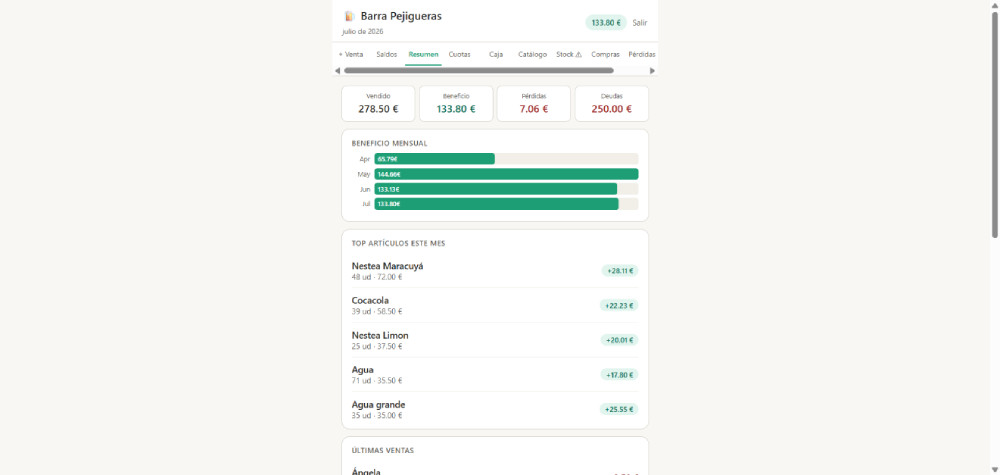Open the Stock tab with warning icon
The width and height of the screenshot is (1000, 475).
click(569, 55)
